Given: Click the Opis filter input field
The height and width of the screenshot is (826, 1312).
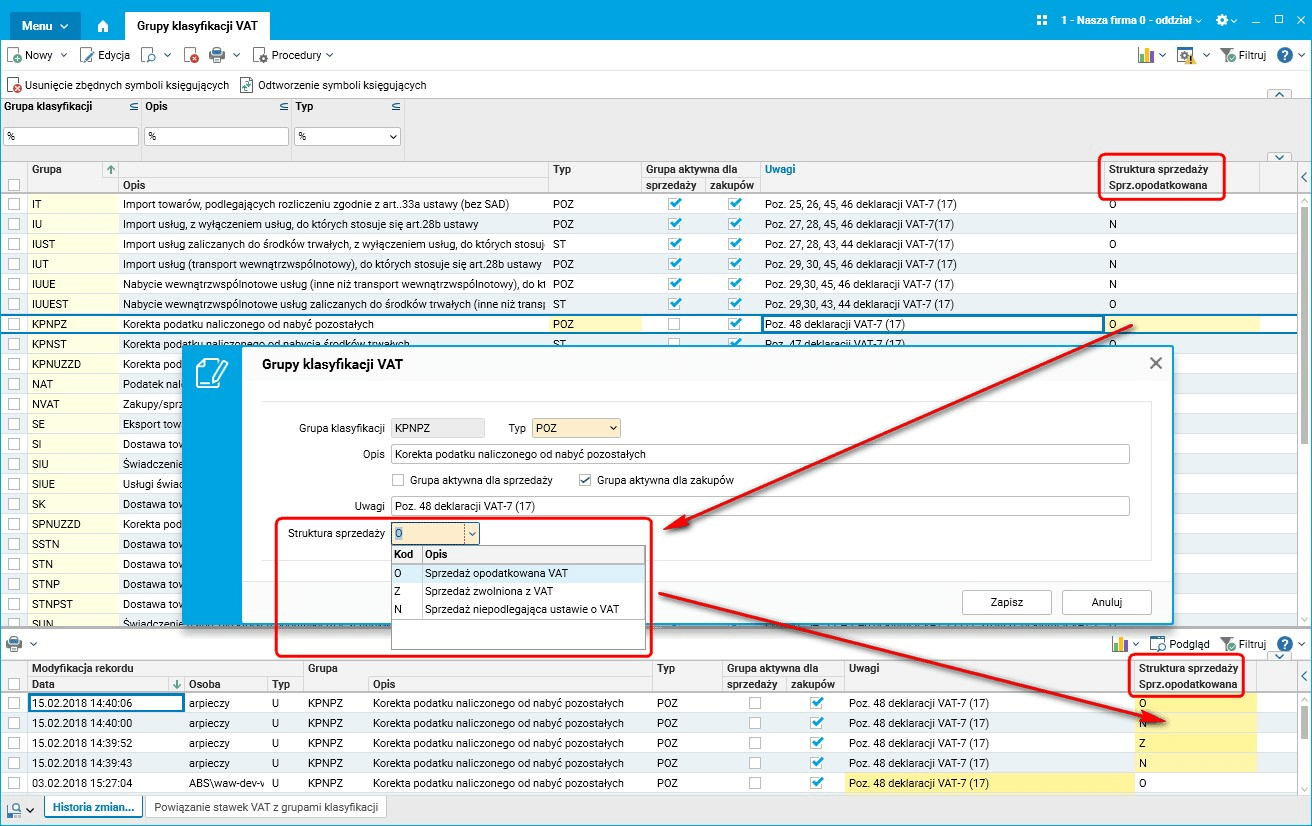Looking at the screenshot, I should click(216, 136).
